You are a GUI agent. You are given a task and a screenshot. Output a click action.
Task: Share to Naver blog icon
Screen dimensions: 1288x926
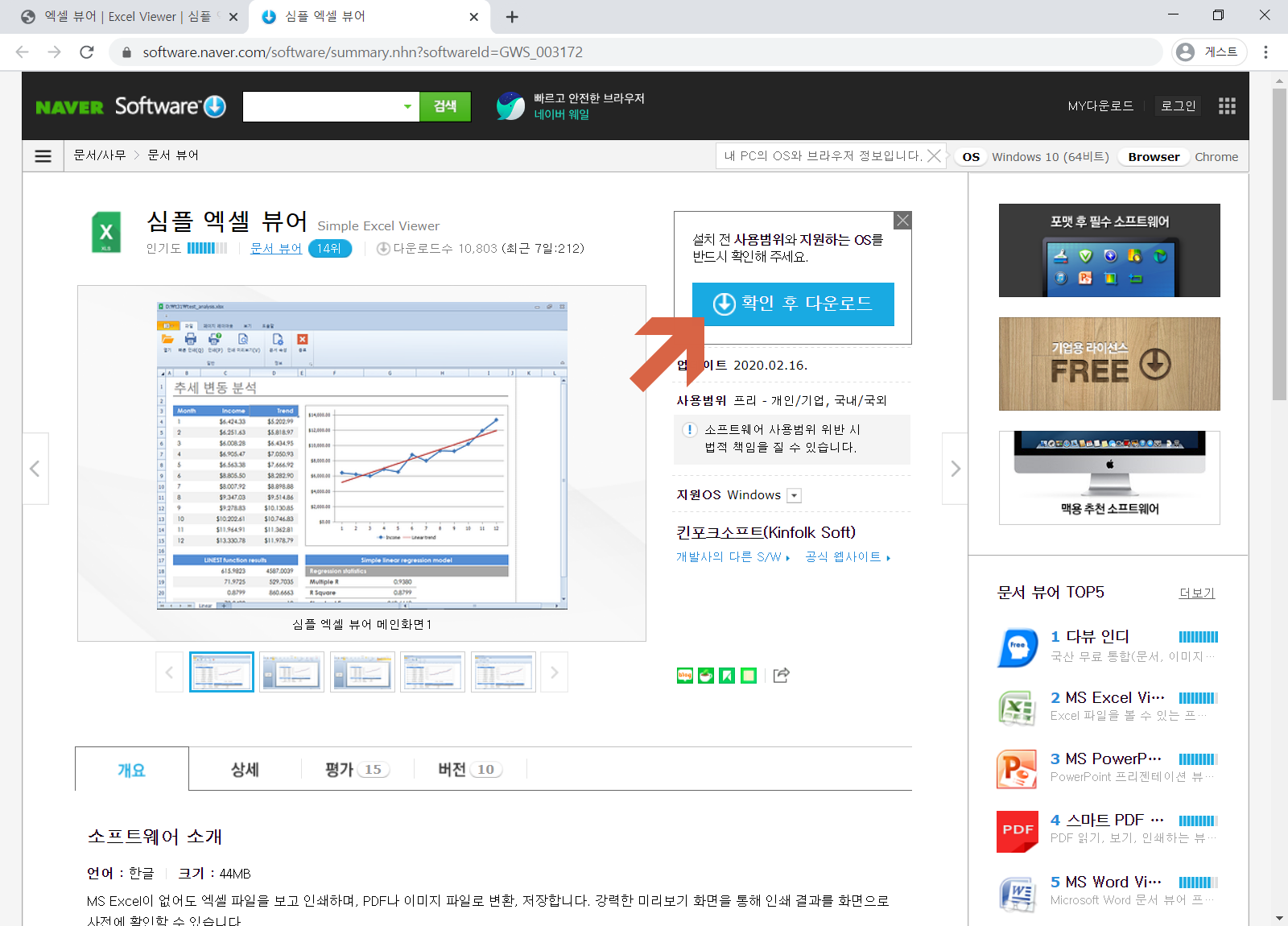click(x=685, y=676)
